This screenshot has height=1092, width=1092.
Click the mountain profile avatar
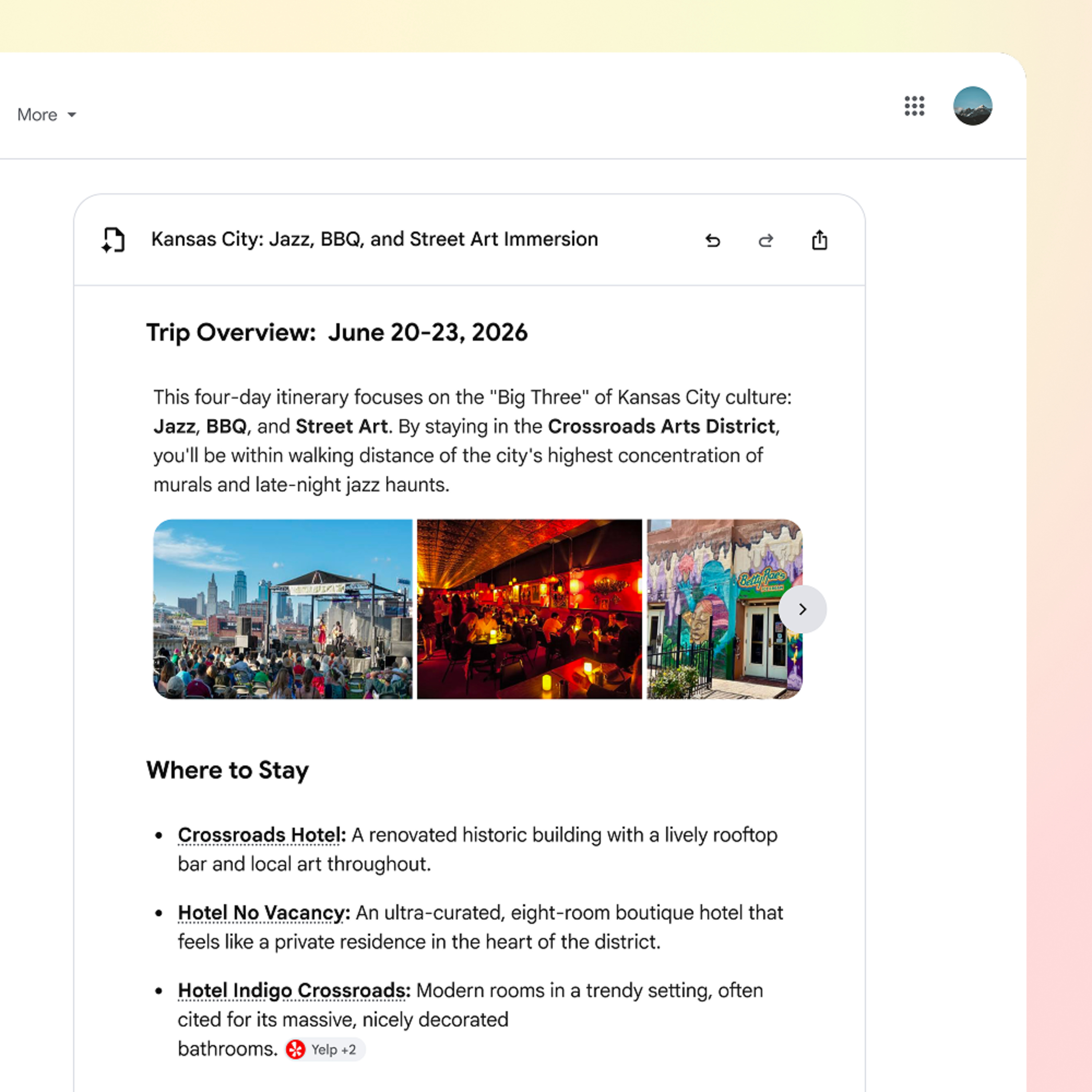pos(972,106)
